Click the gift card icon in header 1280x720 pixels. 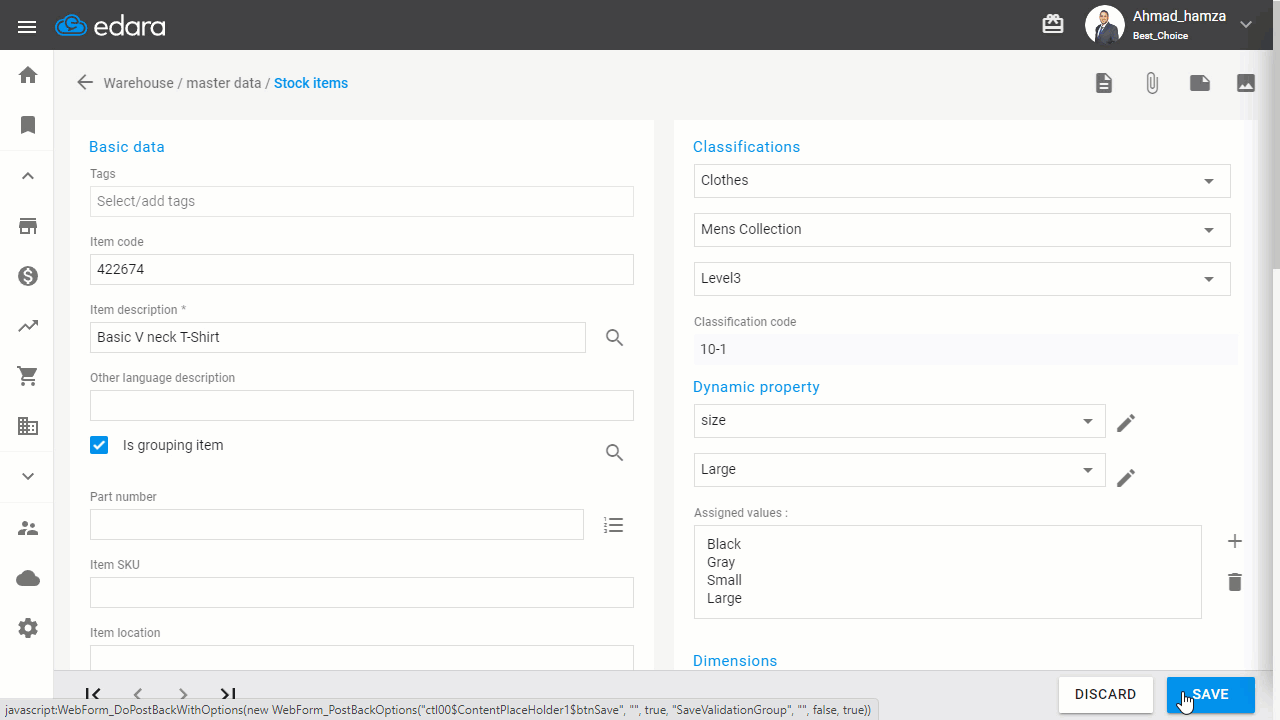coord(1053,24)
